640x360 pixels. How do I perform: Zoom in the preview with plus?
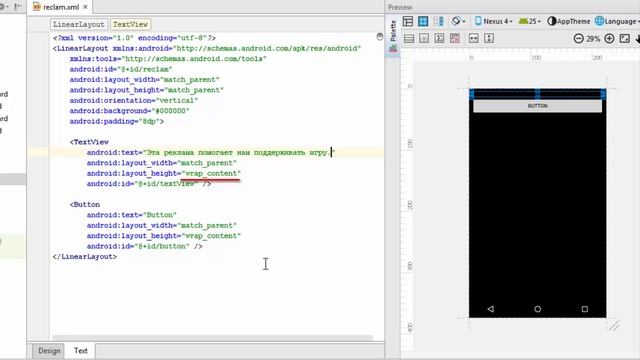coord(609,38)
